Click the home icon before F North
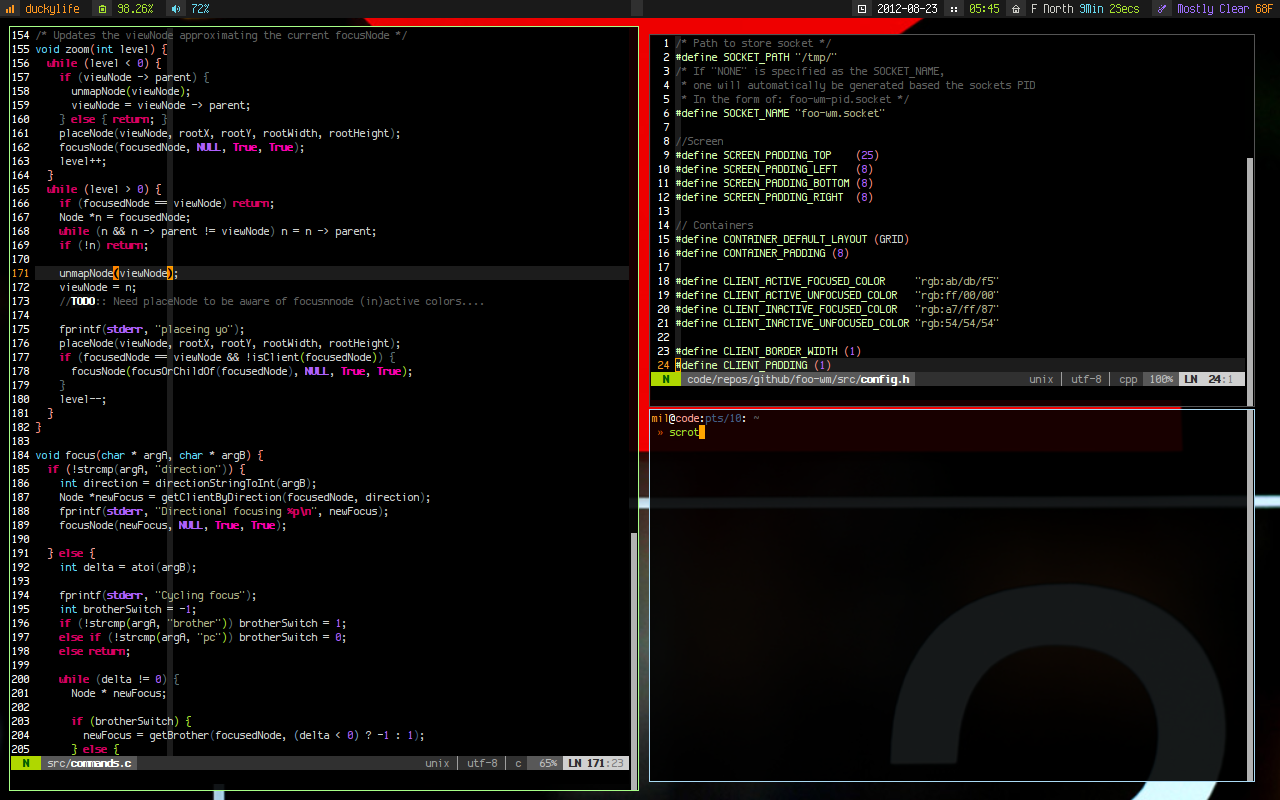Viewport: 1280px width, 800px height. pyautogui.click(x=1016, y=9)
